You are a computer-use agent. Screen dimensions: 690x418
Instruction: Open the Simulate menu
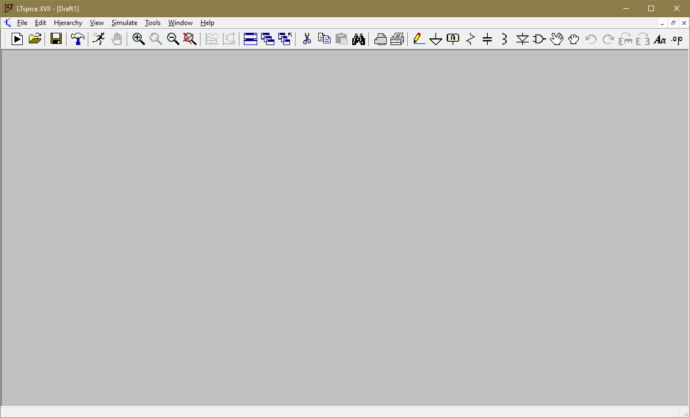(x=124, y=22)
